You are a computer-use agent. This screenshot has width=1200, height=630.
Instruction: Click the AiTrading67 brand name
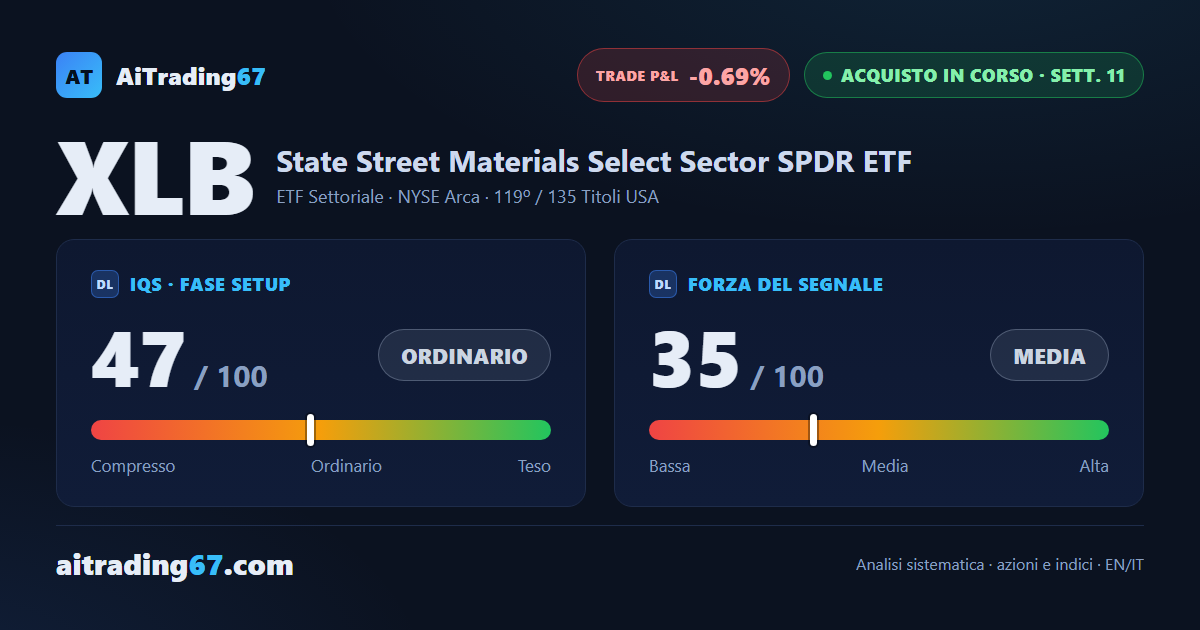pyautogui.click(x=191, y=76)
